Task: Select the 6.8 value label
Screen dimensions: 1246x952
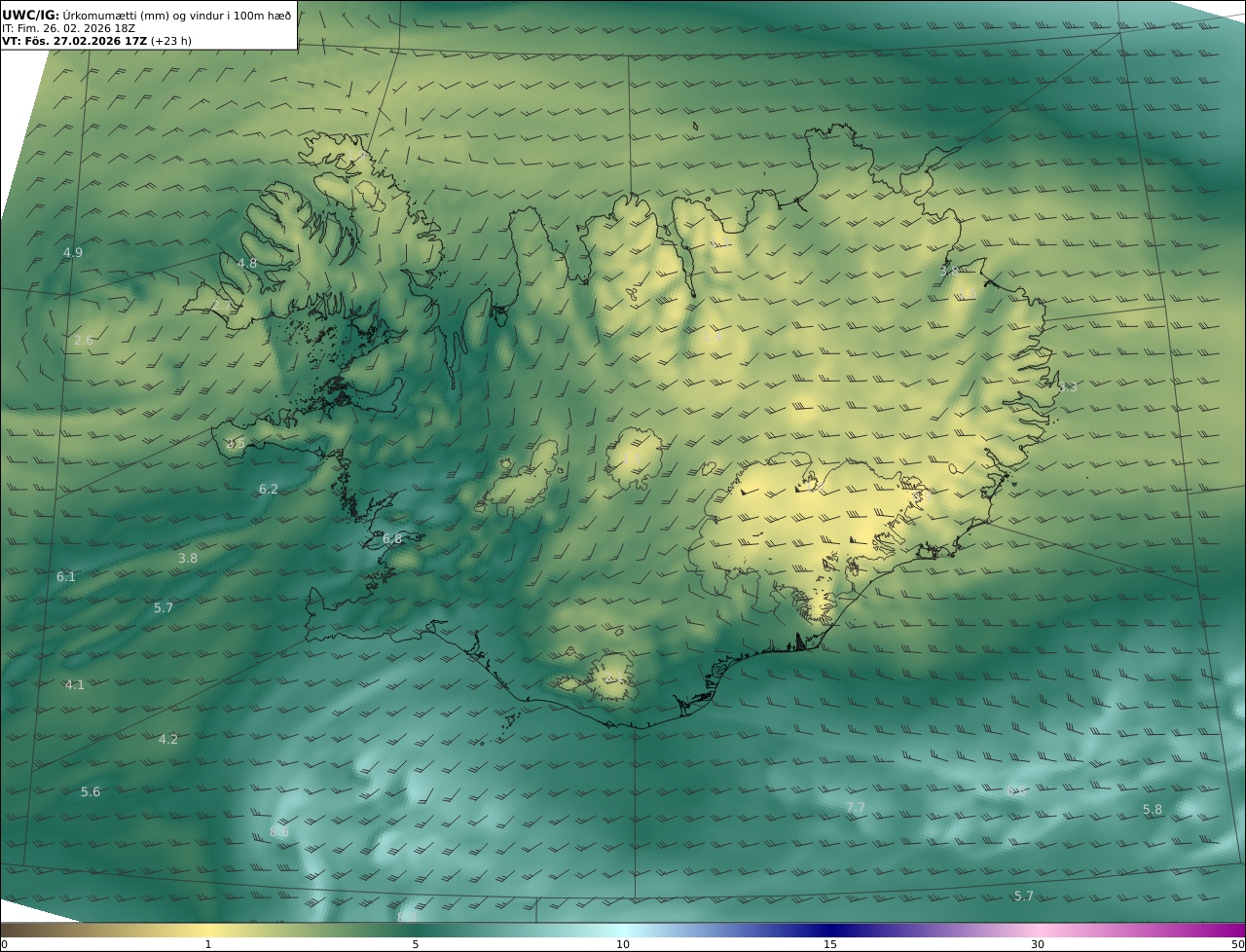Action: tap(392, 539)
